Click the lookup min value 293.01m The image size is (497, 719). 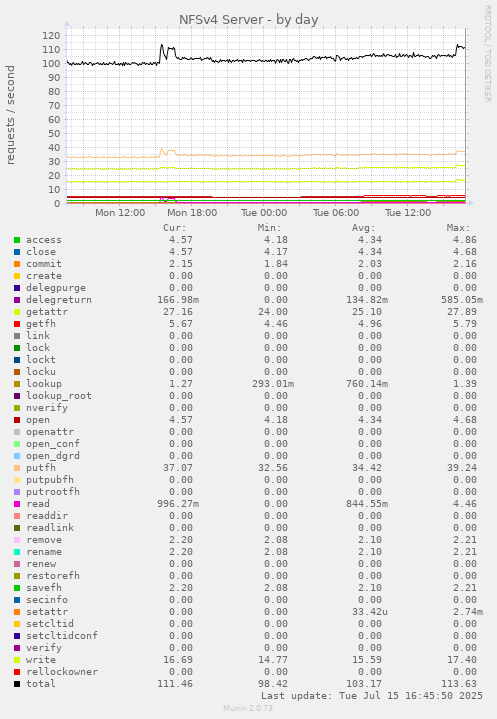pos(273,384)
